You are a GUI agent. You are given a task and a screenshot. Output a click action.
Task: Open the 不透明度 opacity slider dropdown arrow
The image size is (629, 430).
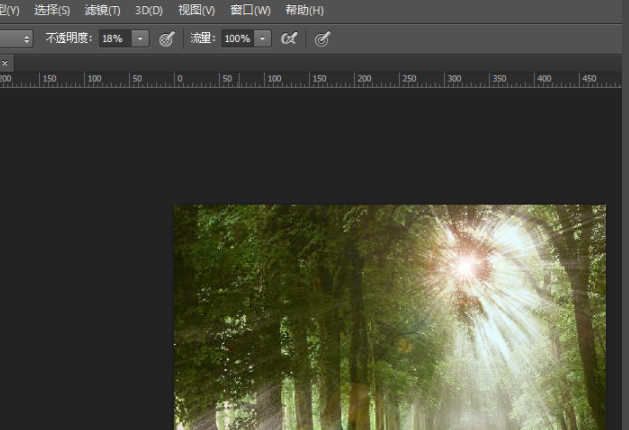[140, 38]
